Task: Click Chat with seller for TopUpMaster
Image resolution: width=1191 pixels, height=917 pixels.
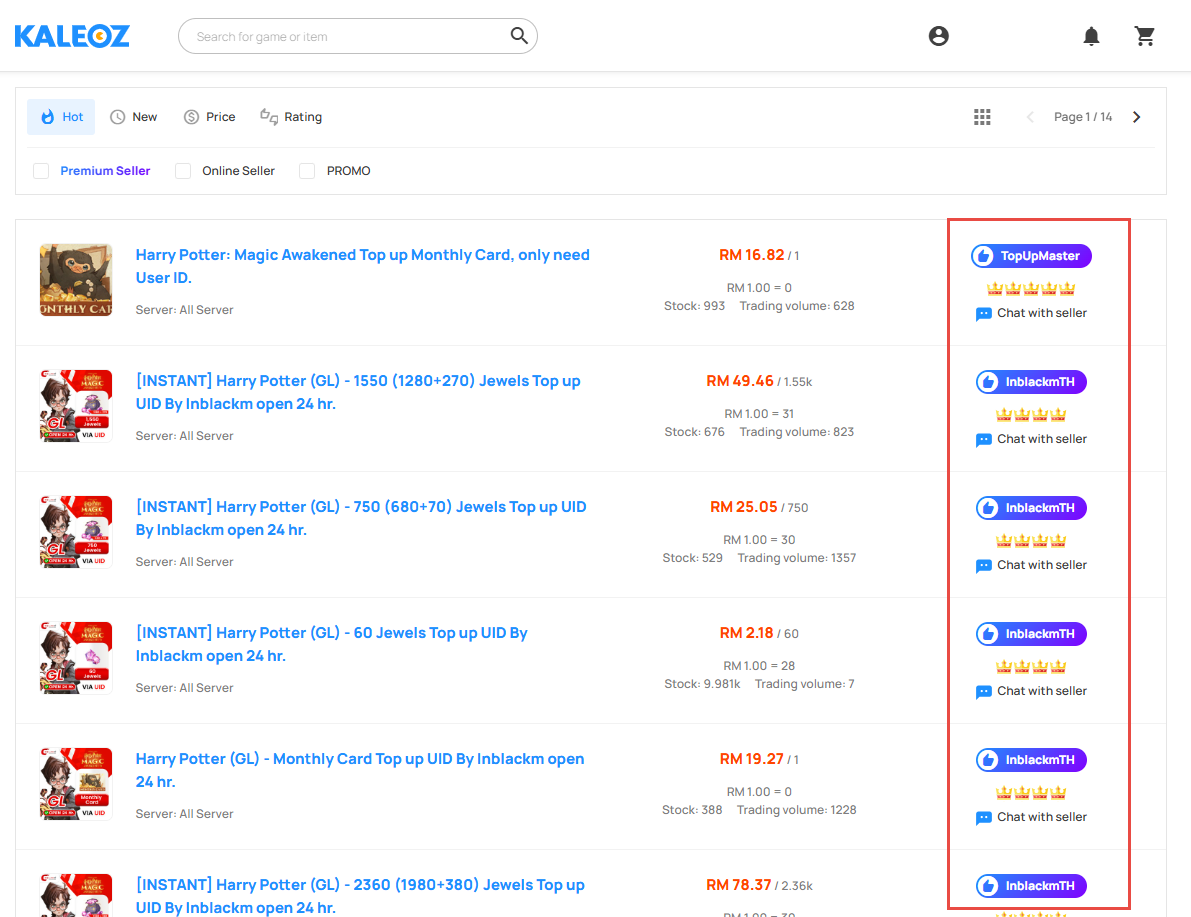Action: 1041,313
